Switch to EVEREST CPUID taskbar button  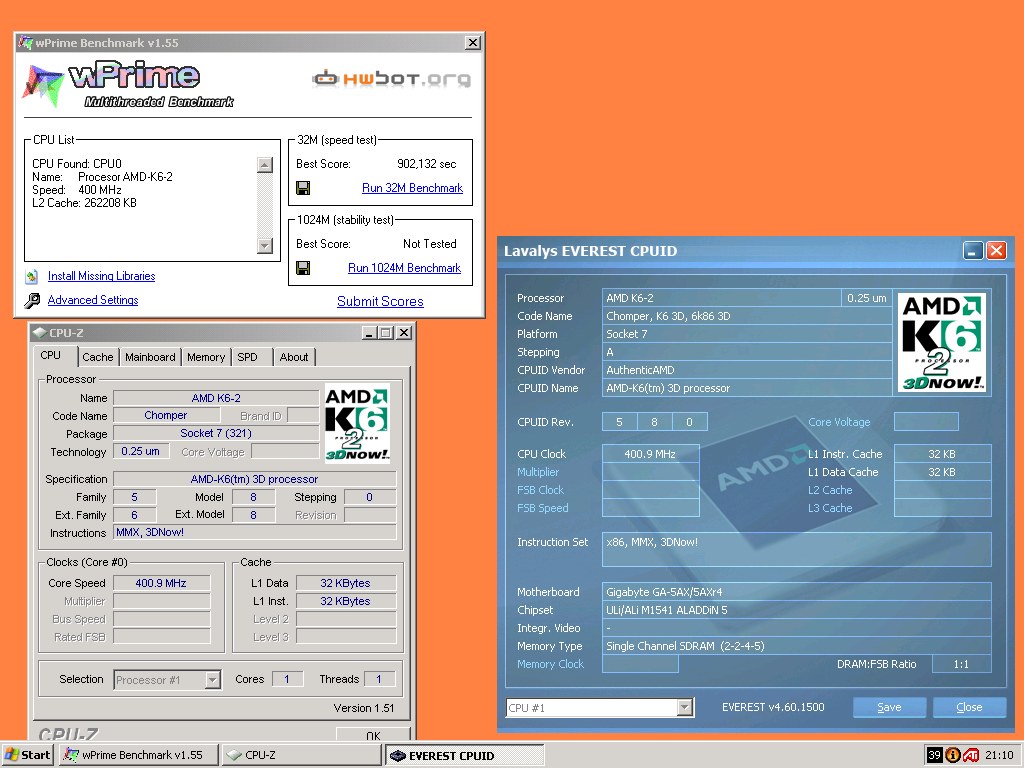pos(464,756)
